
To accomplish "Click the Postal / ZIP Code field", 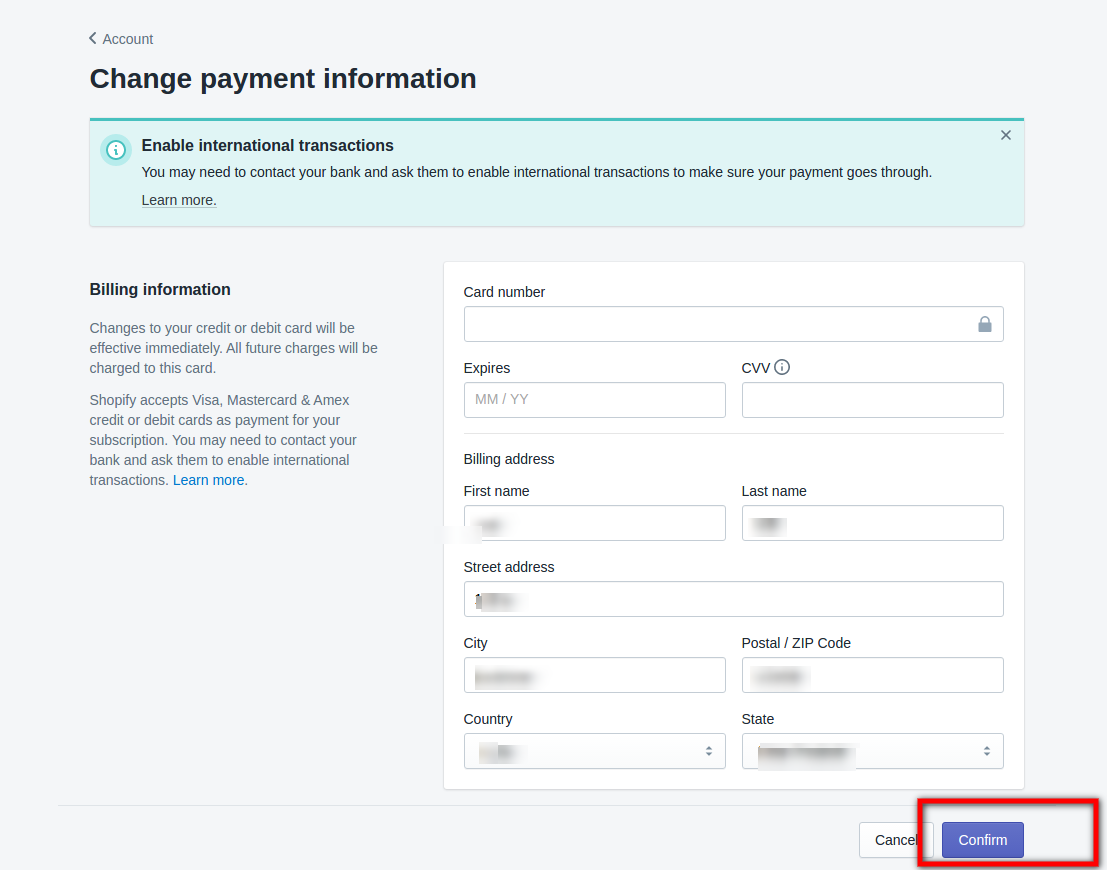I will click(872, 675).
